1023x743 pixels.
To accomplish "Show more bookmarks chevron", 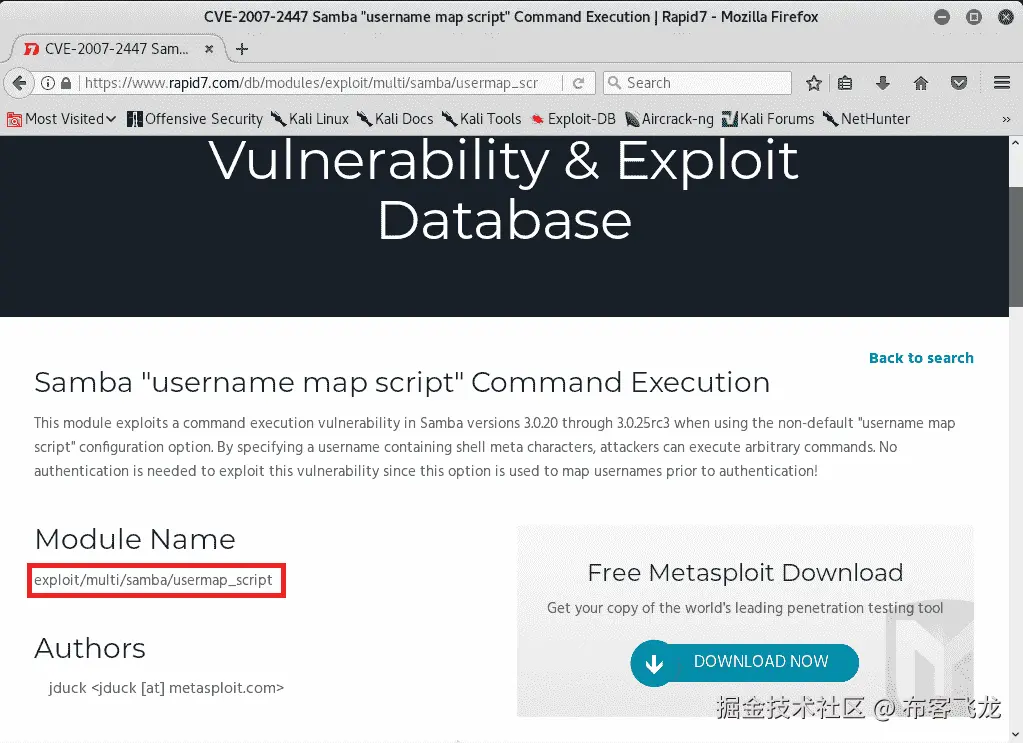I will 1006,119.
